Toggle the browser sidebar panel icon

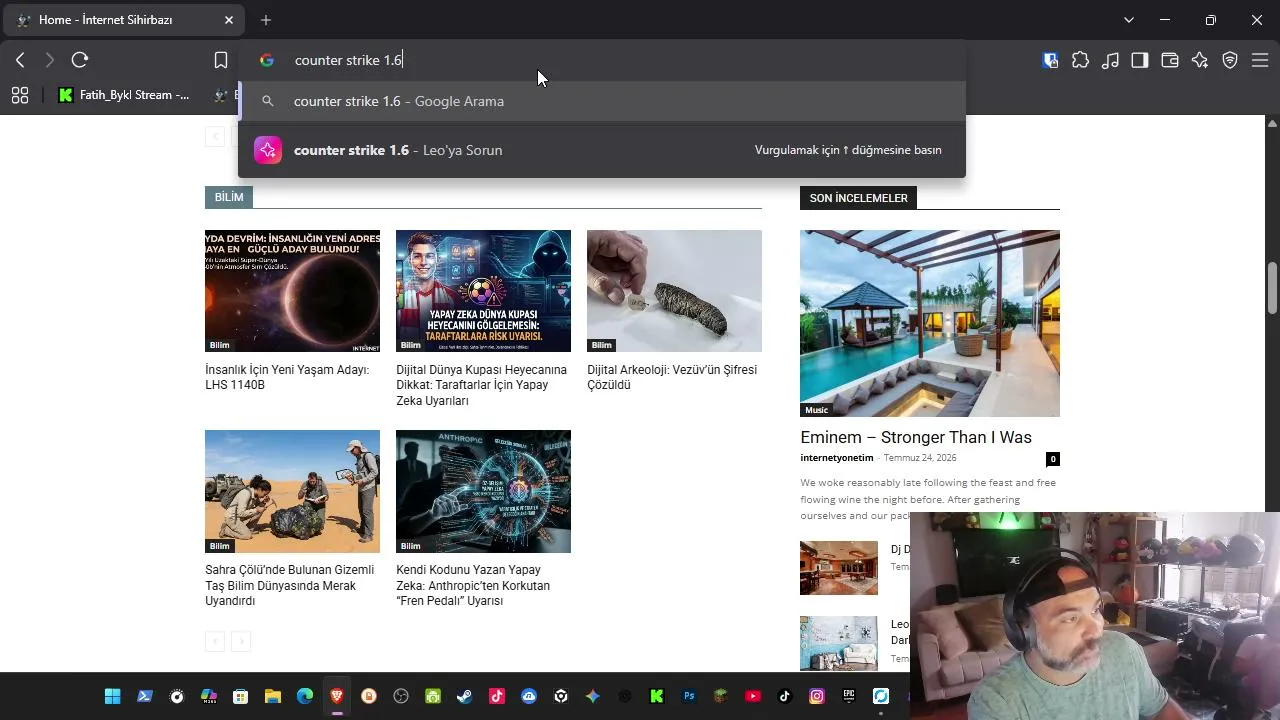(x=1140, y=60)
